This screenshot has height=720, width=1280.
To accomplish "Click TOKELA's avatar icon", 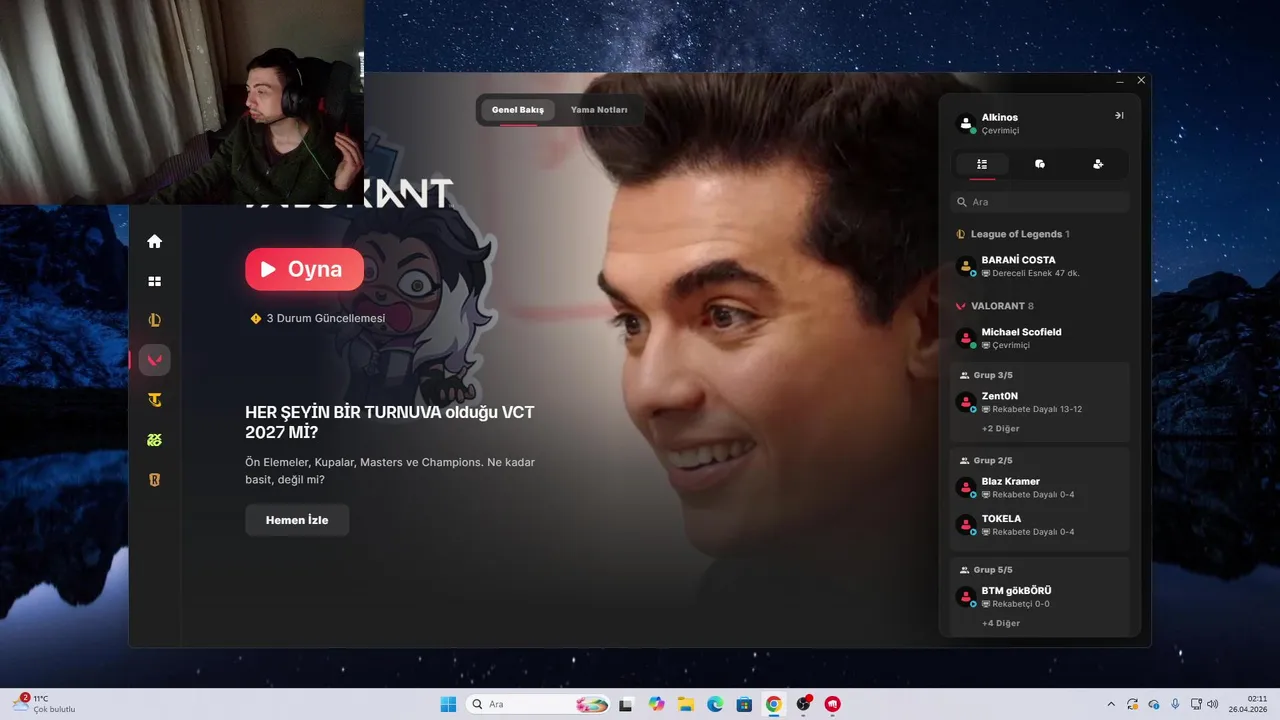I will tap(966, 525).
